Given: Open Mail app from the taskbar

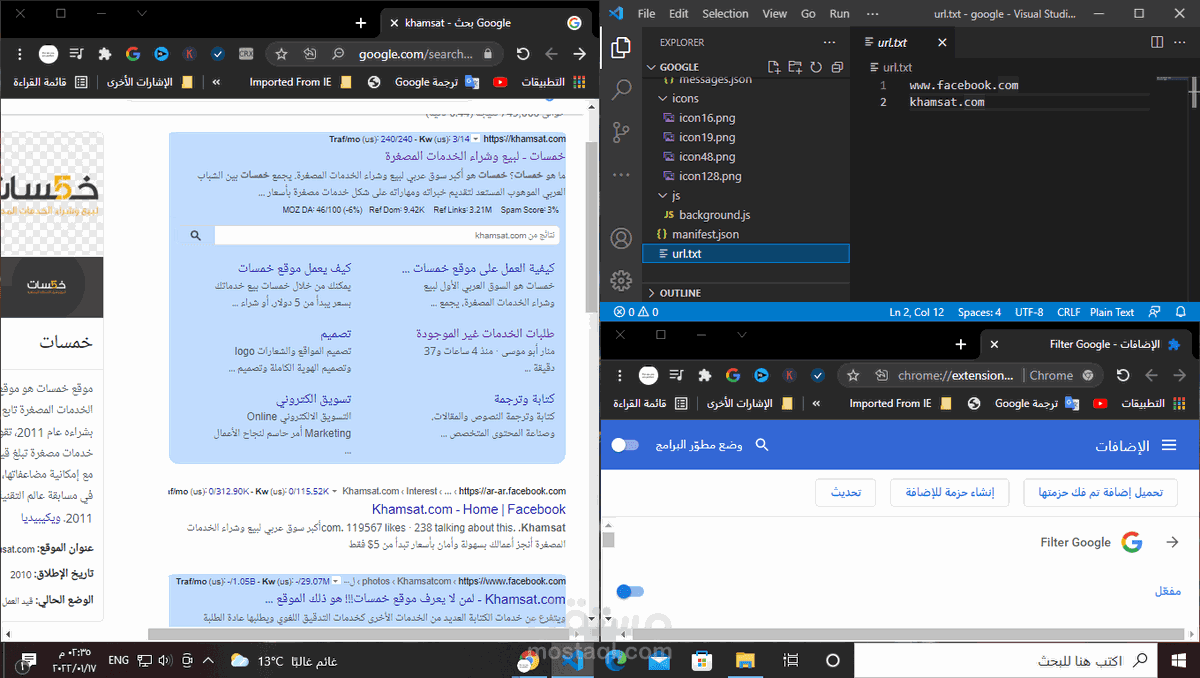Looking at the screenshot, I should tap(659, 660).
